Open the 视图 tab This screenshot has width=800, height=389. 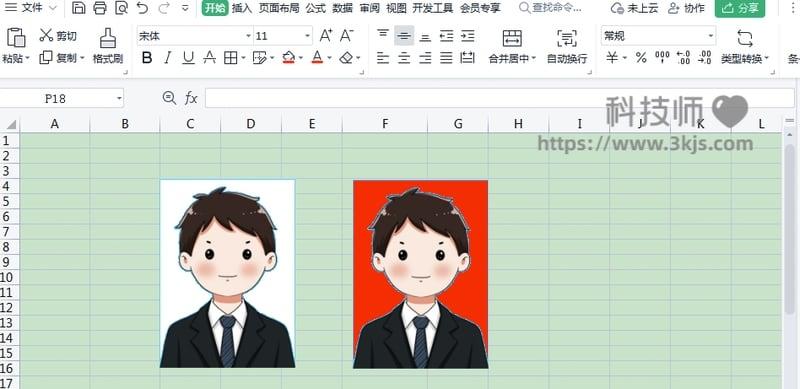[x=396, y=8]
